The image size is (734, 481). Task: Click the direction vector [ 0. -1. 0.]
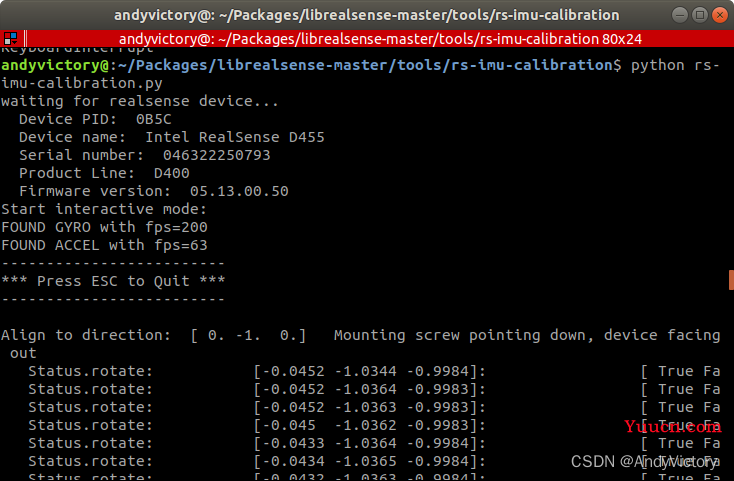pyautogui.click(x=248, y=335)
